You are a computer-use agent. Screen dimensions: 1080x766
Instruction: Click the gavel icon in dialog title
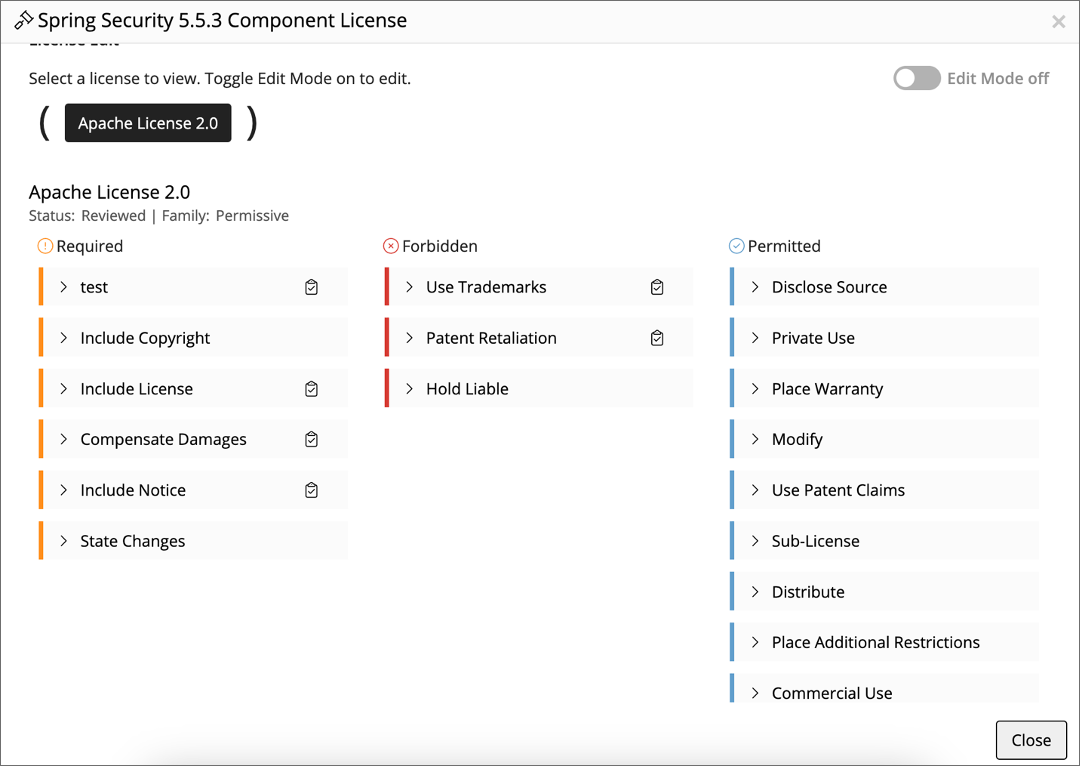click(x=23, y=21)
